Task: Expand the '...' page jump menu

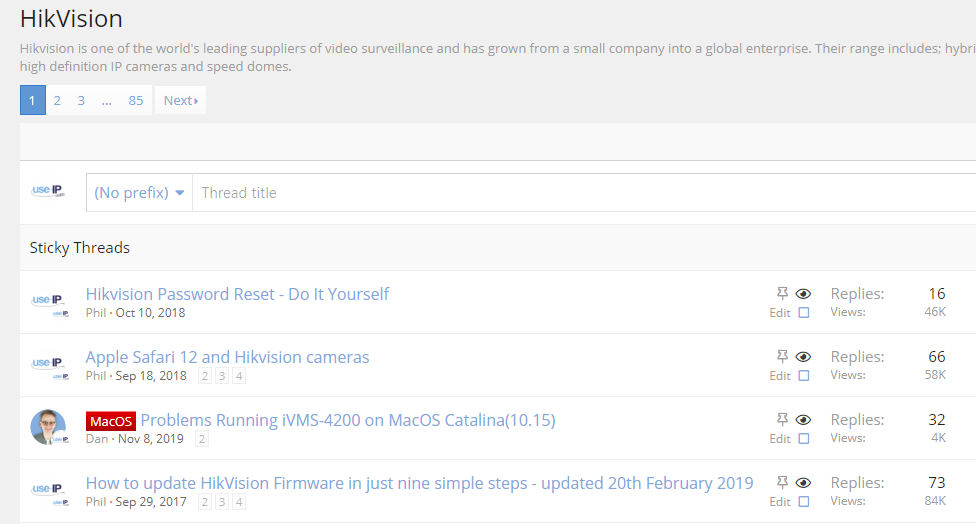Action: coord(106,100)
